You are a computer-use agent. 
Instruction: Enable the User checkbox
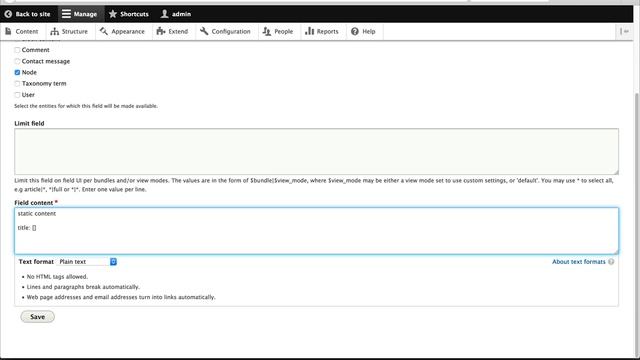(17, 95)
